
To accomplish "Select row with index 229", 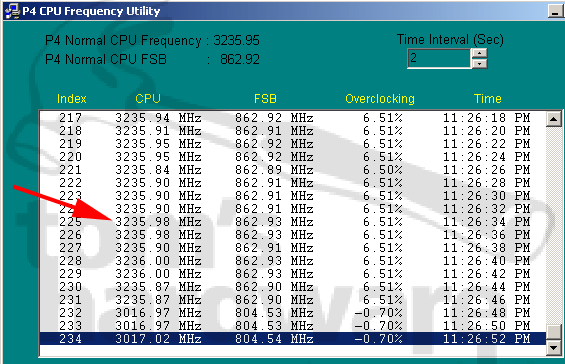I will [x=293, y=274].
